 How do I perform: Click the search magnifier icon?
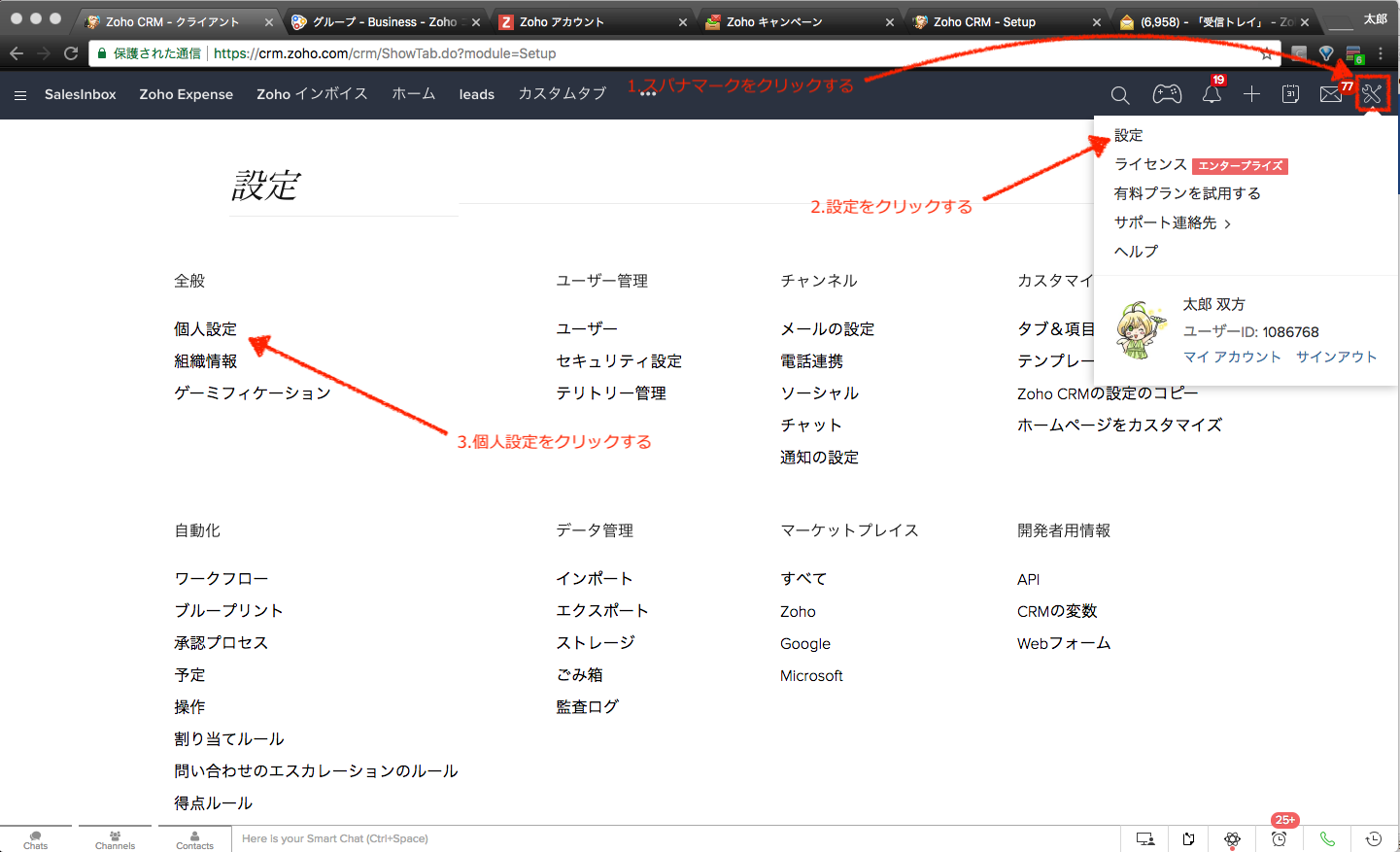(1120, 94)
